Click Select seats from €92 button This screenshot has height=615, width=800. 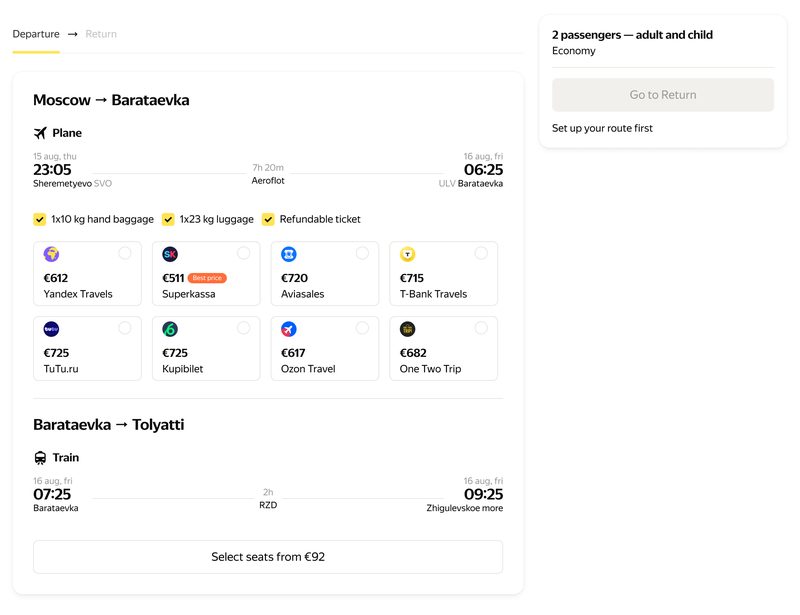tap(268, 557)
